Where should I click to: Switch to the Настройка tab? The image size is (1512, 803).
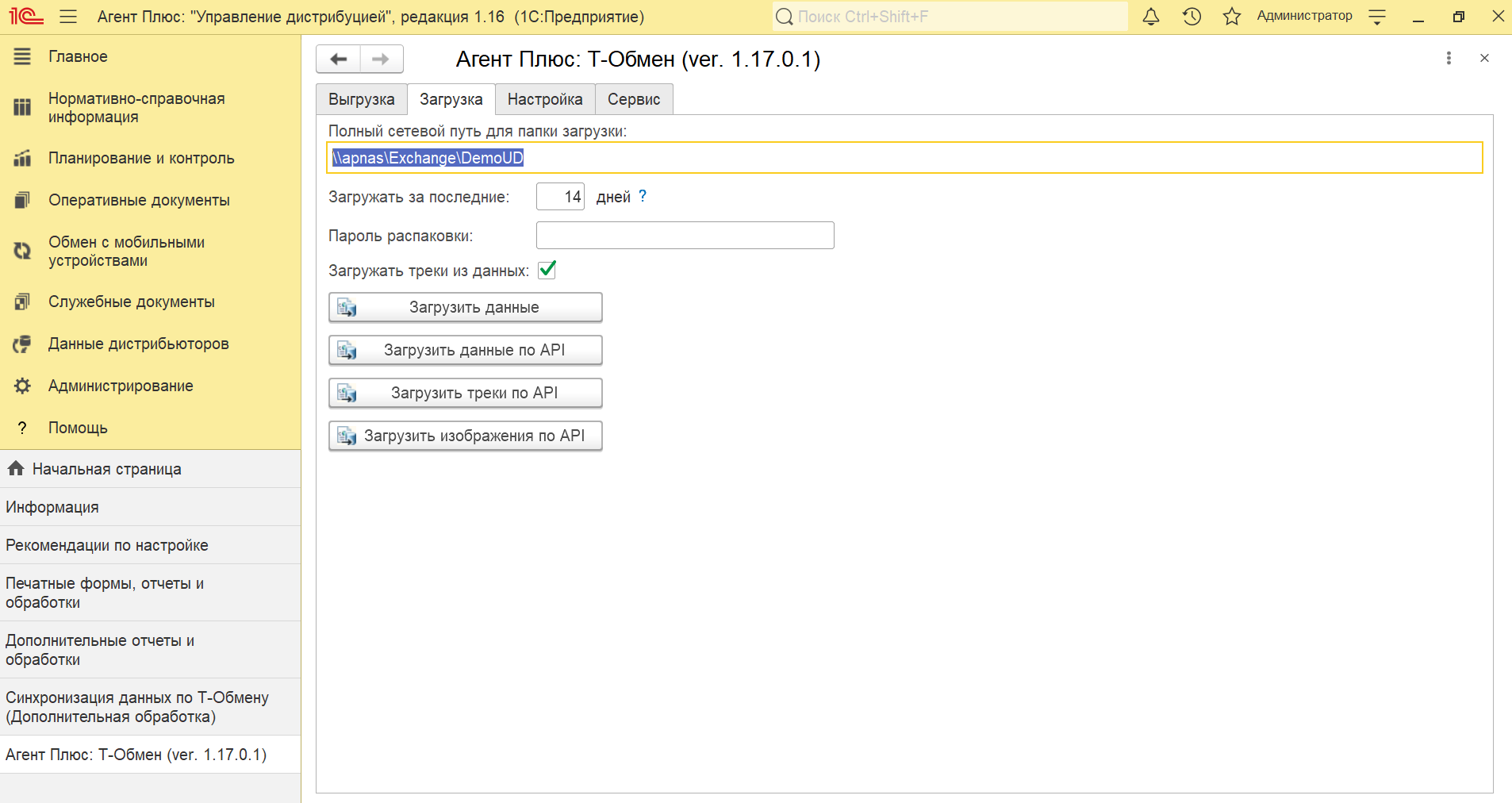(x=545, y=99)
